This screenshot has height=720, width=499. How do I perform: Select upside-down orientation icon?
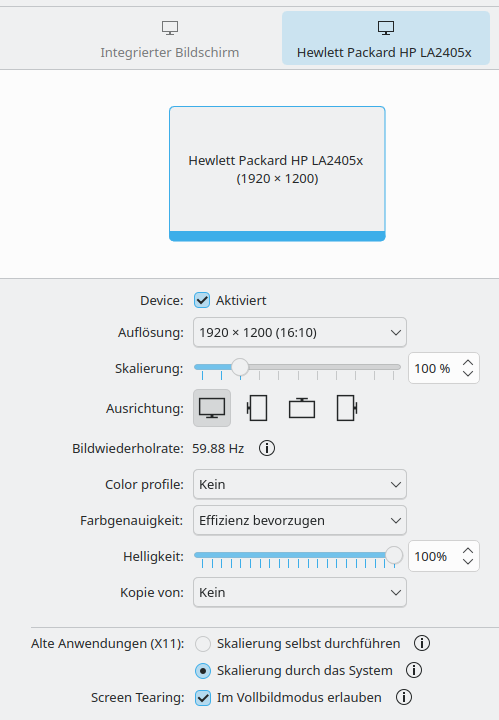(302, 408)
